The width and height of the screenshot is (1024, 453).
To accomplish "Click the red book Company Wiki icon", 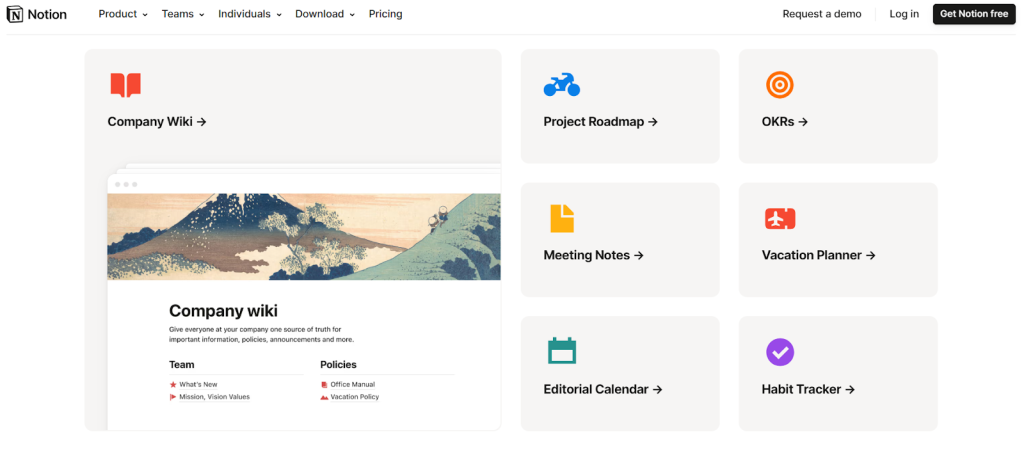I will coord(125,86).
